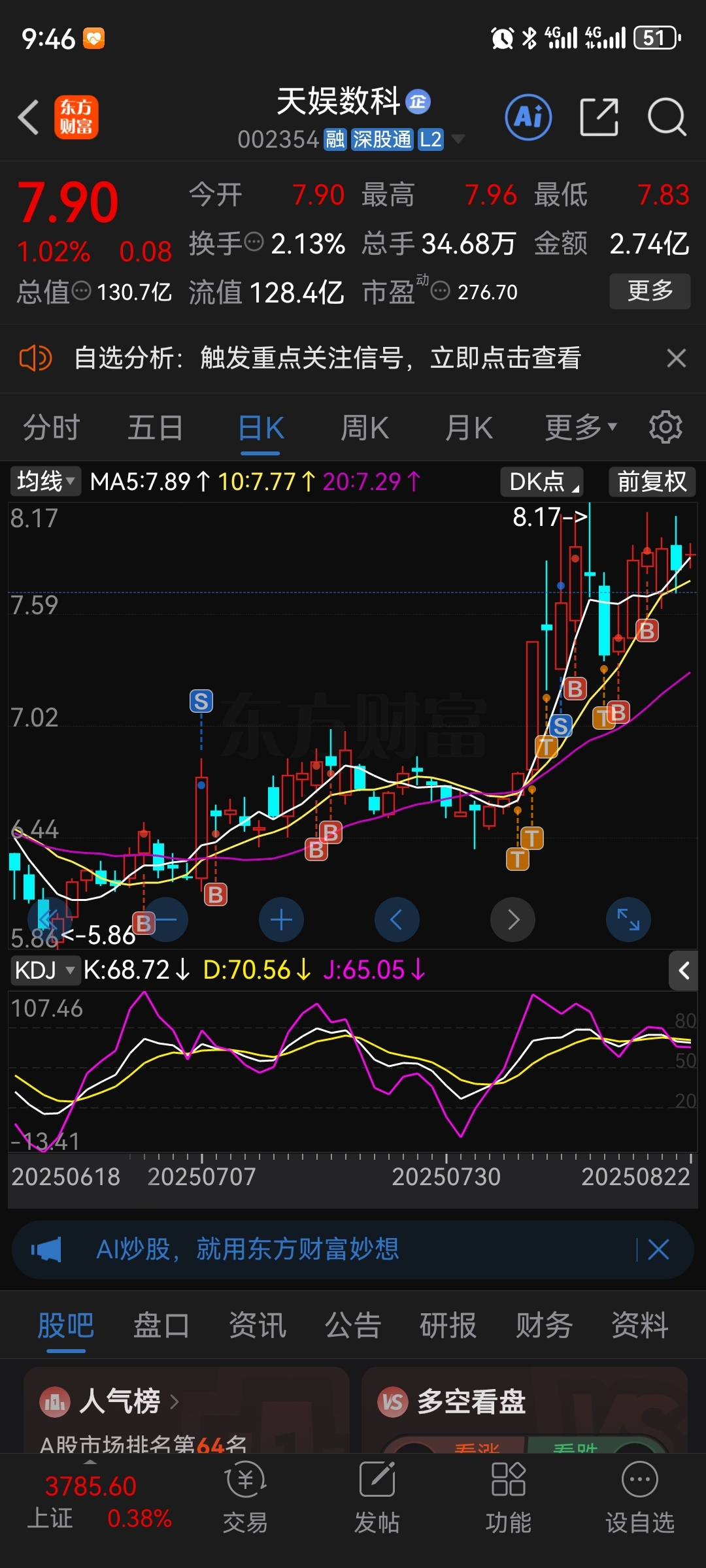Open the 交易 trade button
Image resolution: width=706 pixels, height=1568 pixels.
pyautogui.click(x=246, y=1497)
